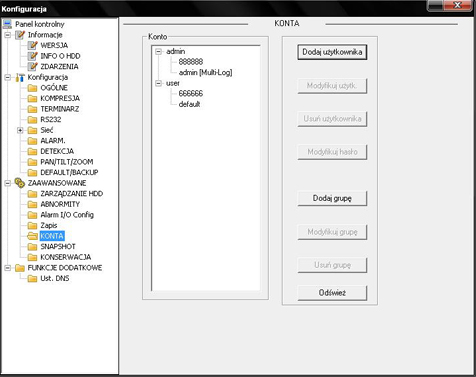
Task: Click the Panel kontrolny computer icon
Action: (7, 24)
